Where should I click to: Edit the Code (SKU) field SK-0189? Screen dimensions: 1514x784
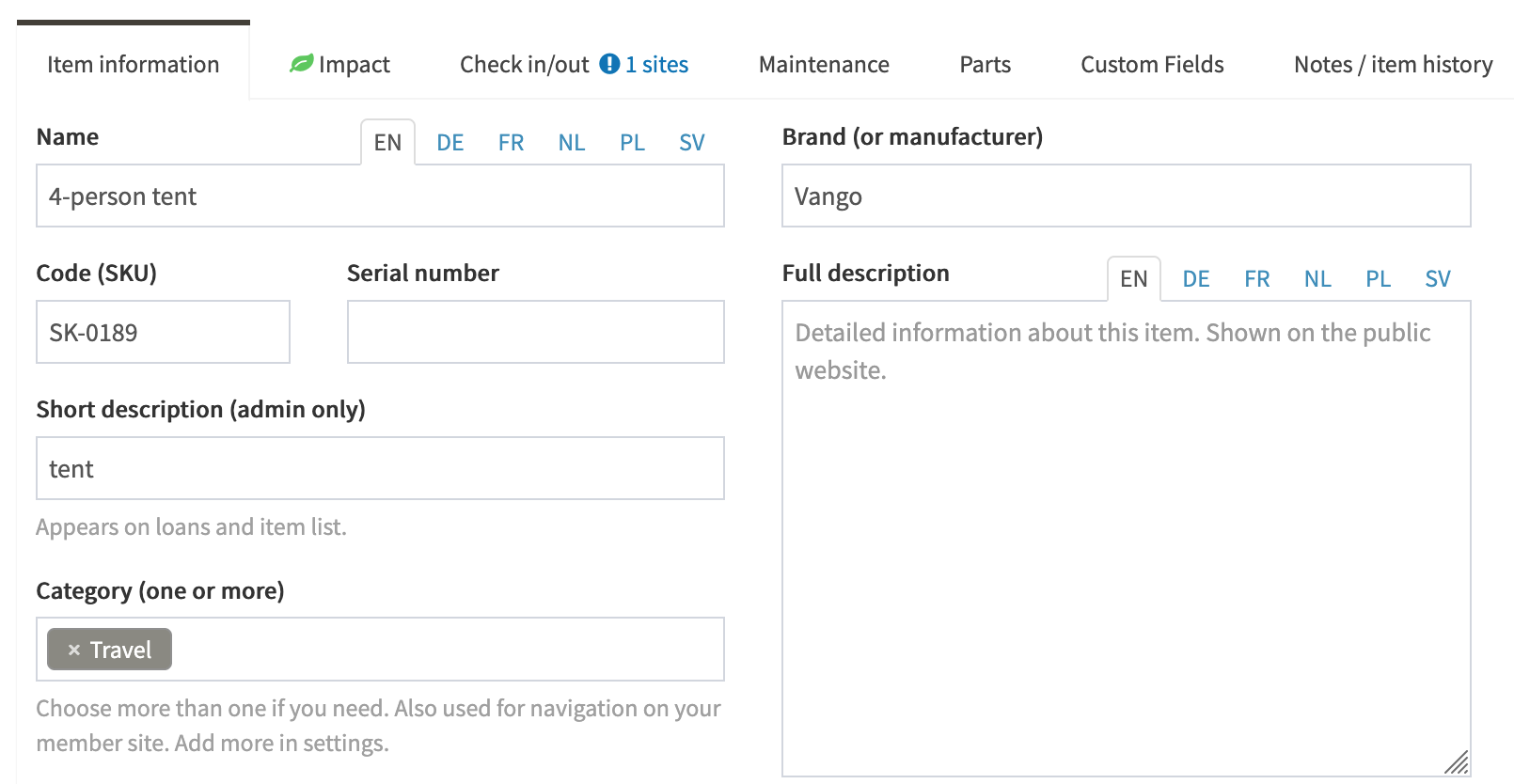tap(163, 332)
